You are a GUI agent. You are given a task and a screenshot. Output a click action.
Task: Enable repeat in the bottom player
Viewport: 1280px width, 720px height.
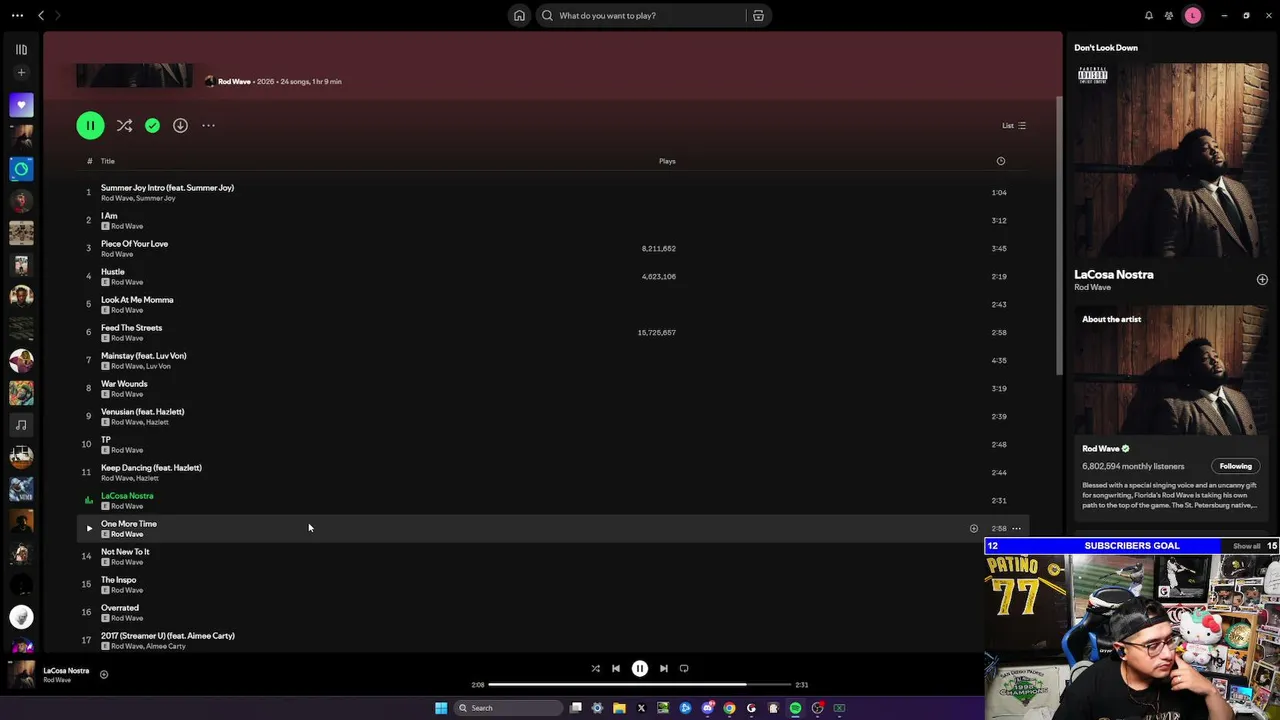coord(684,668)
